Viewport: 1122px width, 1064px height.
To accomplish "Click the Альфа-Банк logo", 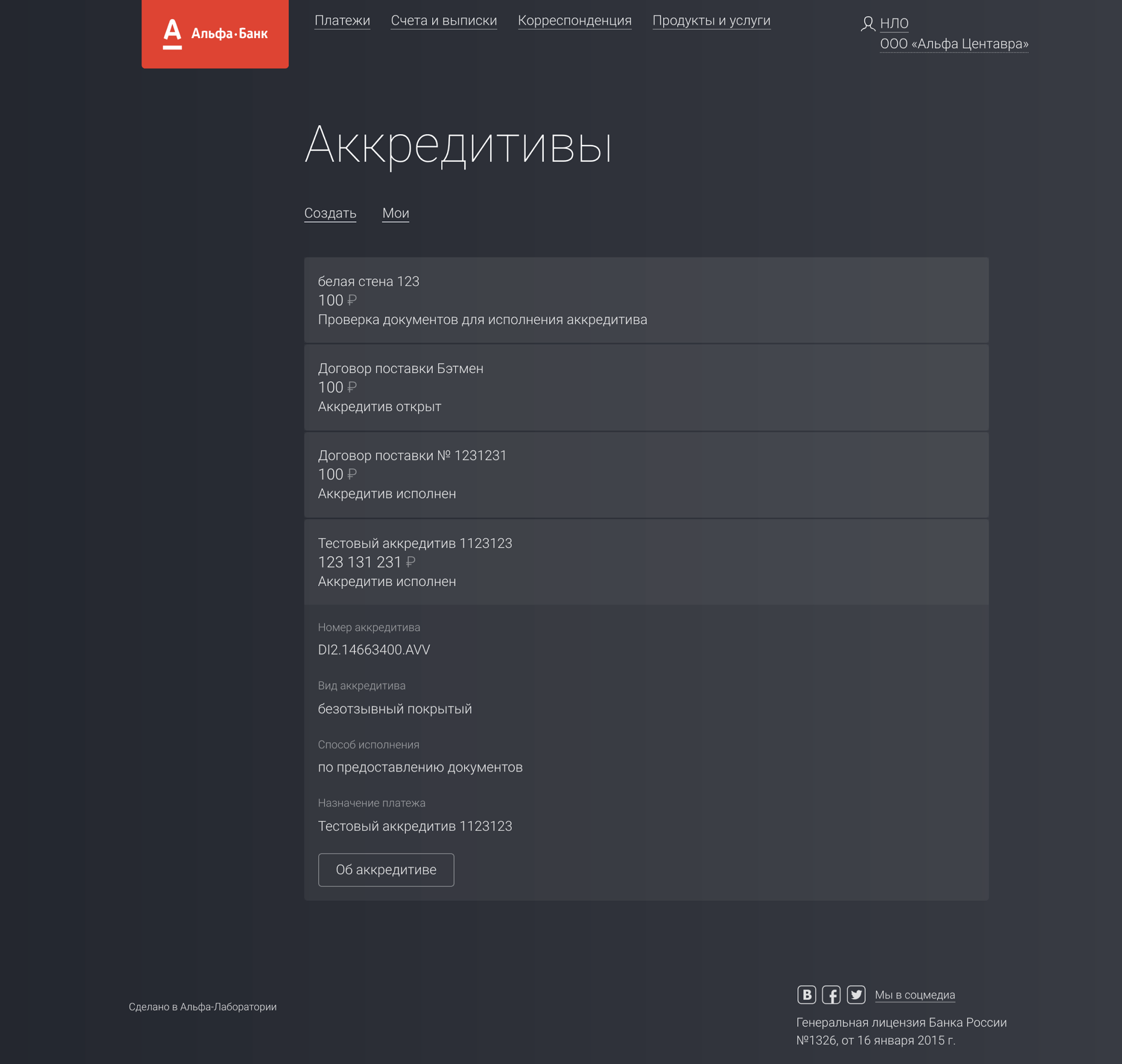I will 215,34.
